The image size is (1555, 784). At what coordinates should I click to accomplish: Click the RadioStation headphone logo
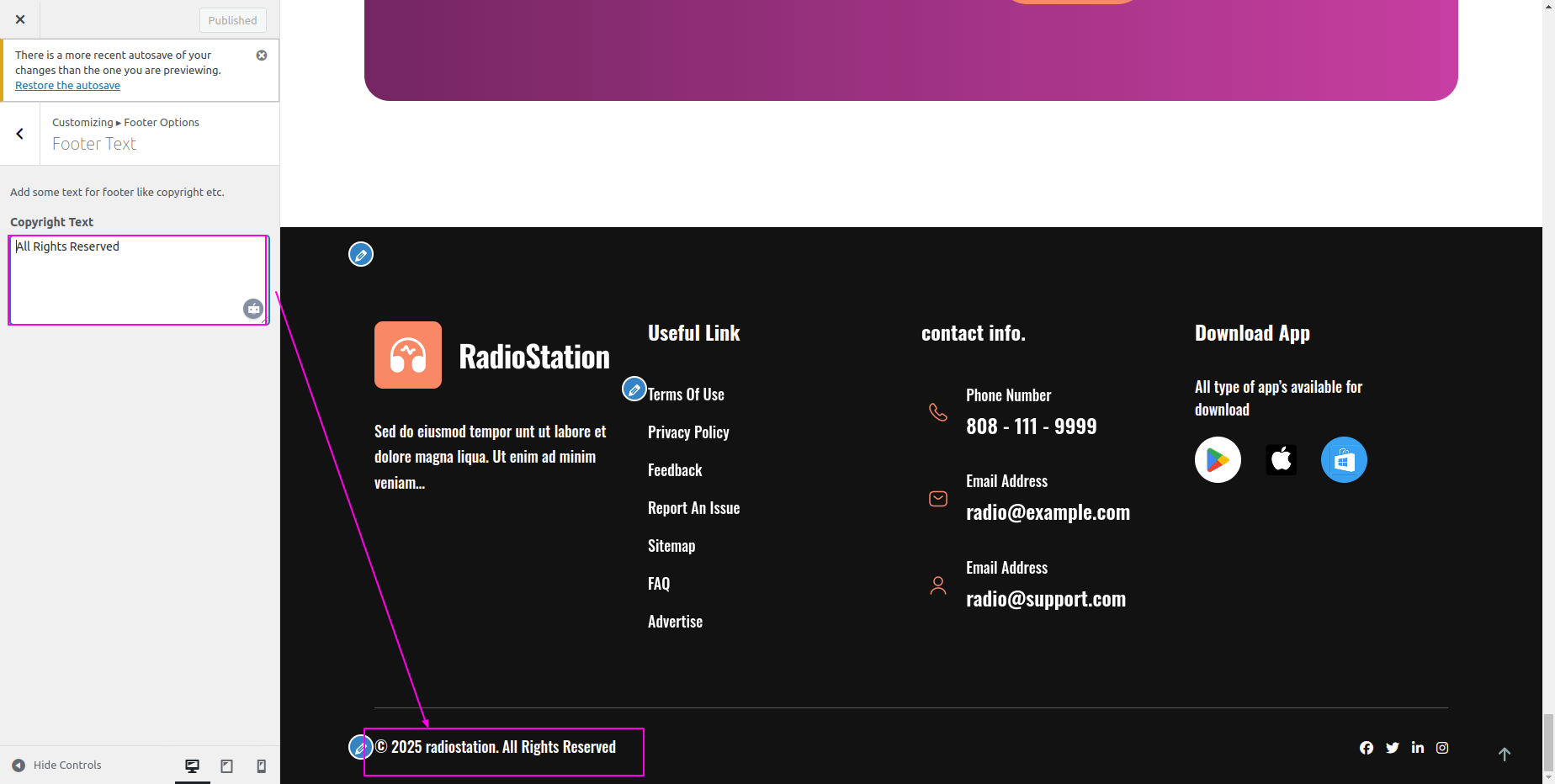(x=408, y=355)
